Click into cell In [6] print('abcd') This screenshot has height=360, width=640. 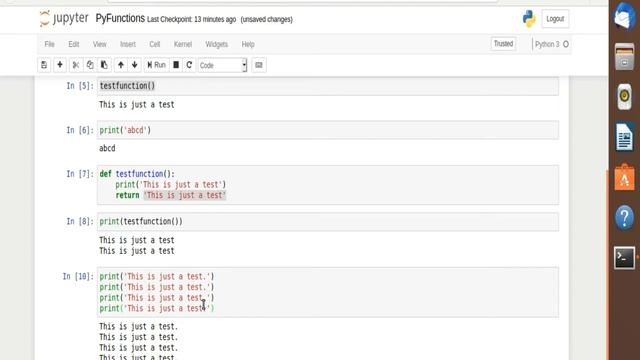coord(328,130)
